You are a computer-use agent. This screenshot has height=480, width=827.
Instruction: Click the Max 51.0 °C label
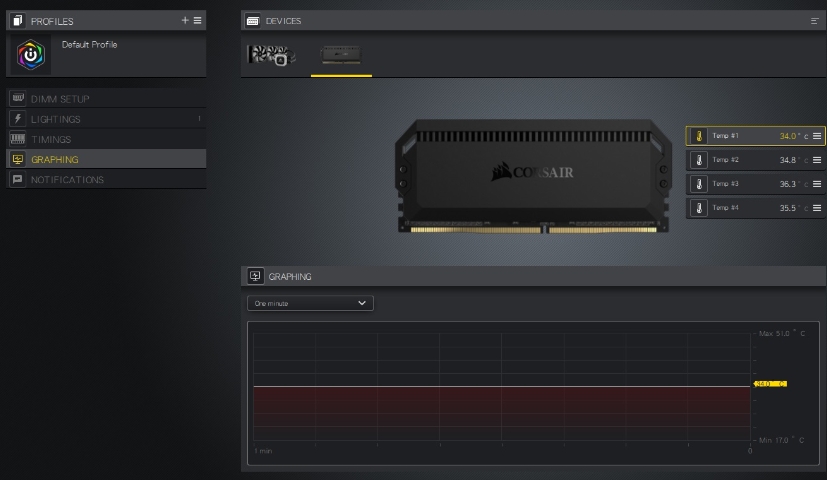tap(782, 333)
